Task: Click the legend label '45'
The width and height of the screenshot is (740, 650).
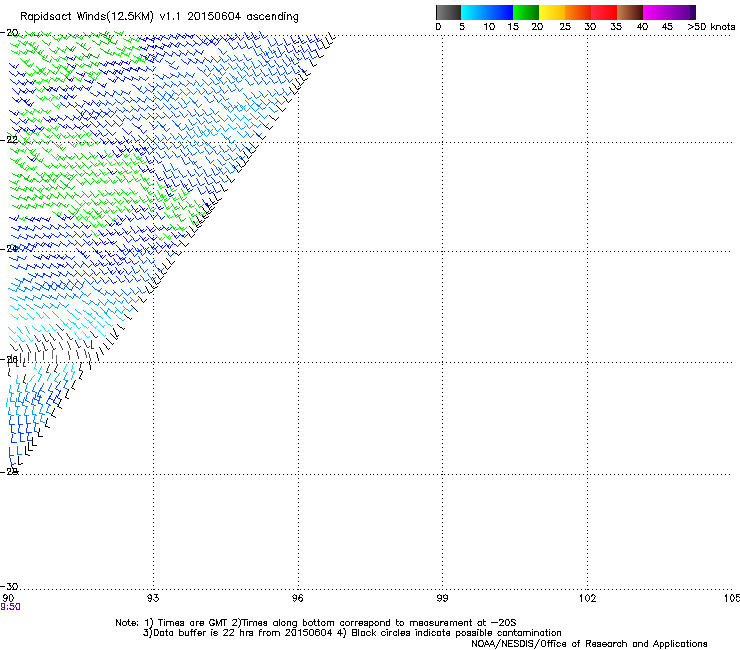Action: (x=667, y=27)
